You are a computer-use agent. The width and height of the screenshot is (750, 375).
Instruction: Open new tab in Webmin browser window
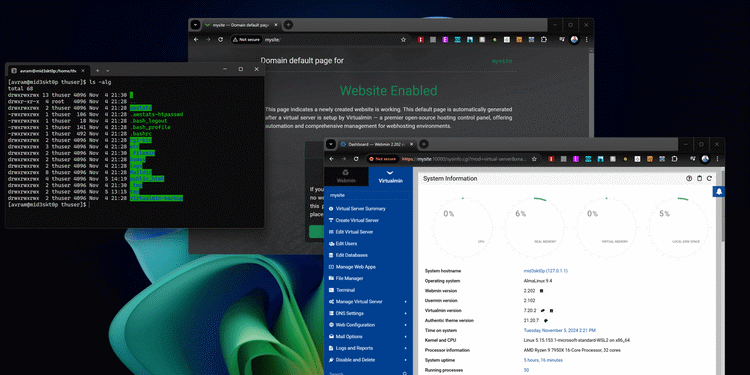click(x=423, y=144)
